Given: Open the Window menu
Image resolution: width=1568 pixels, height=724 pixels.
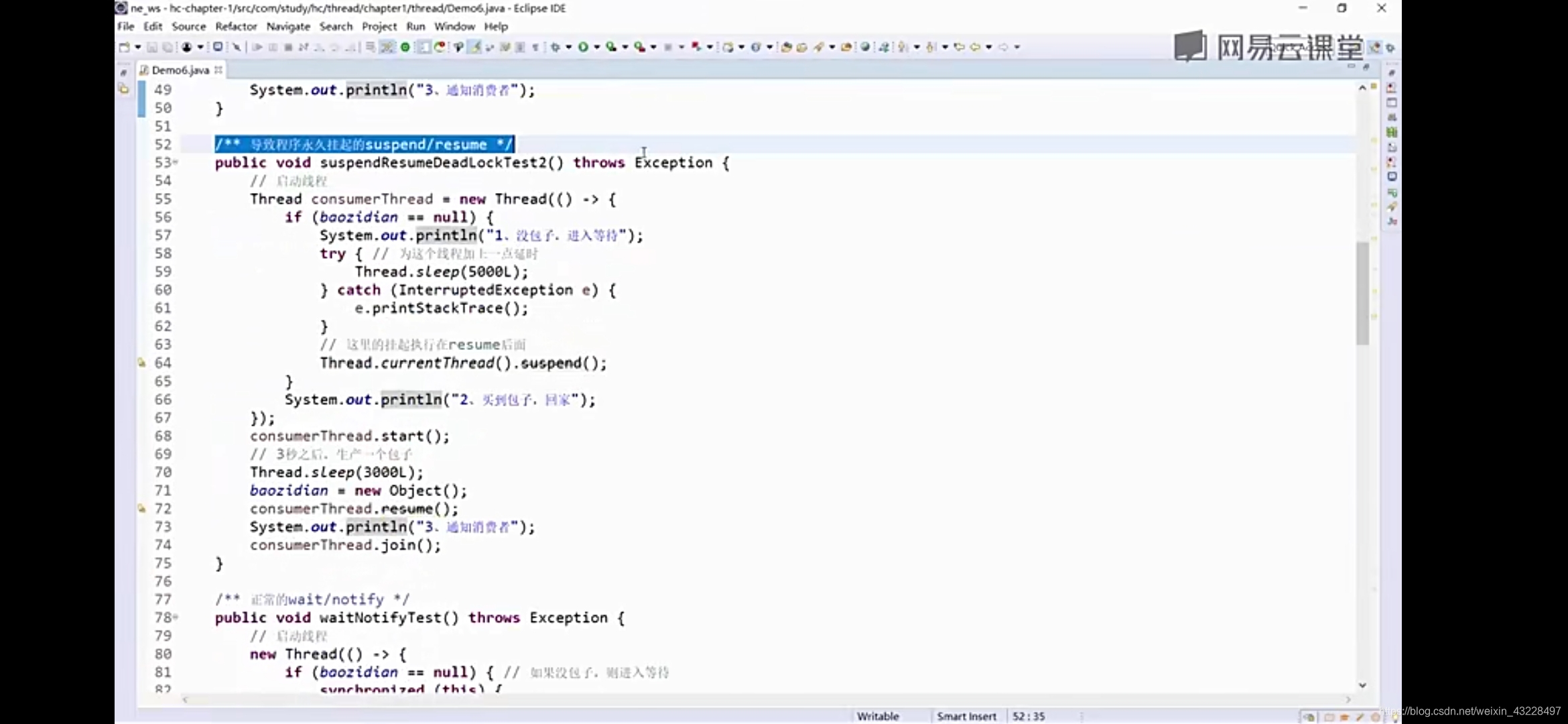Looking at the screenshot, I should pyautogui.click(x=454, y=26).
